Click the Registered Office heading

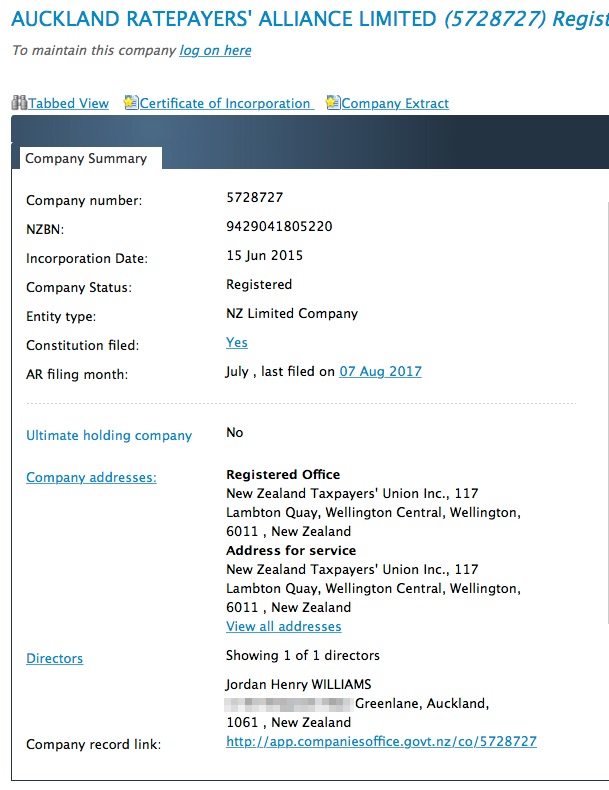click(x=283, y=475)
